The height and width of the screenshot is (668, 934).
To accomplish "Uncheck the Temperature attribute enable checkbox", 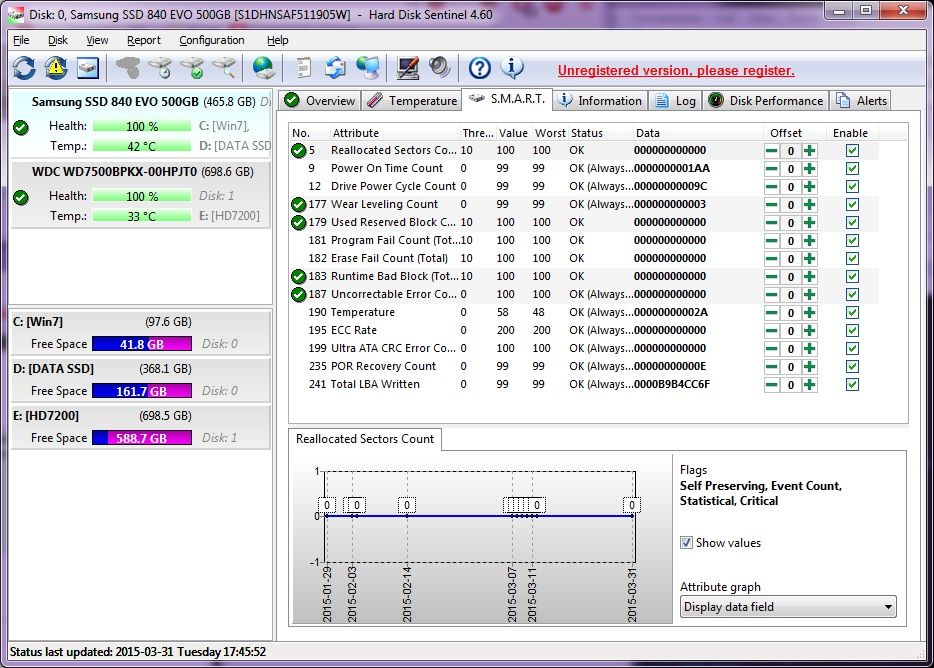I will tap(852, 313).
